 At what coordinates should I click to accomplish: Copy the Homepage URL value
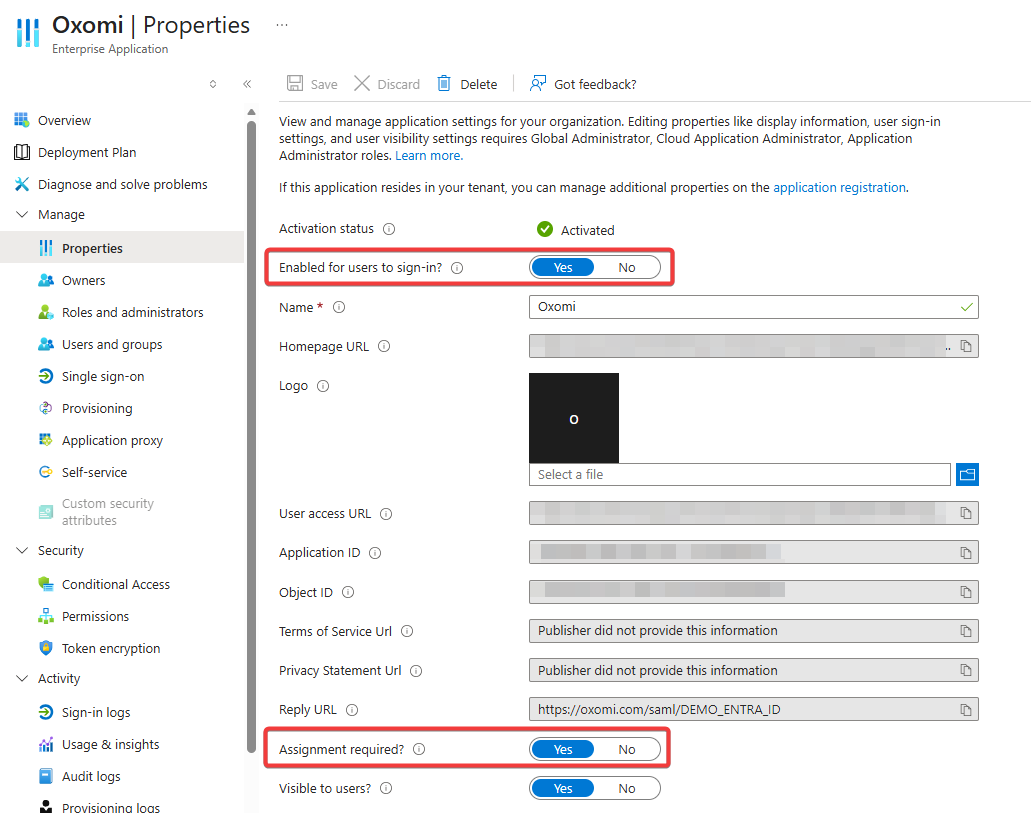(966, 346)
